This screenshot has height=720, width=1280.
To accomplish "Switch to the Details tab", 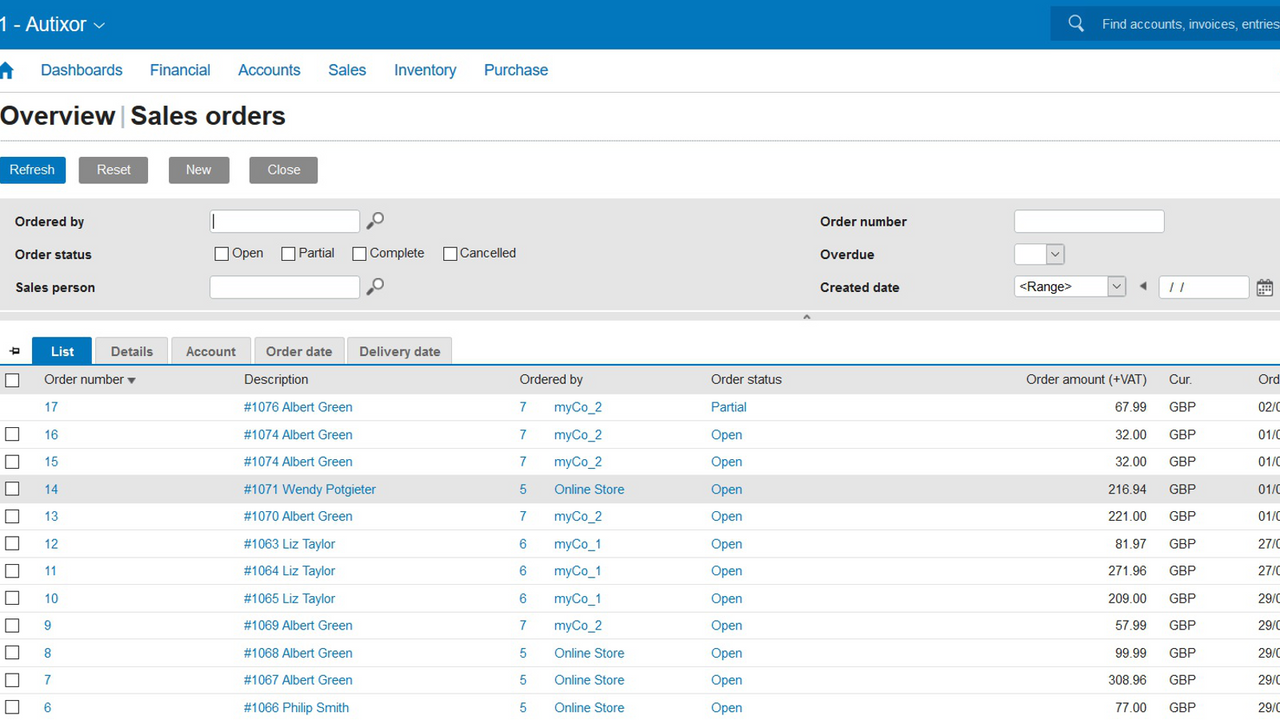I will click(x=132, y=351).
